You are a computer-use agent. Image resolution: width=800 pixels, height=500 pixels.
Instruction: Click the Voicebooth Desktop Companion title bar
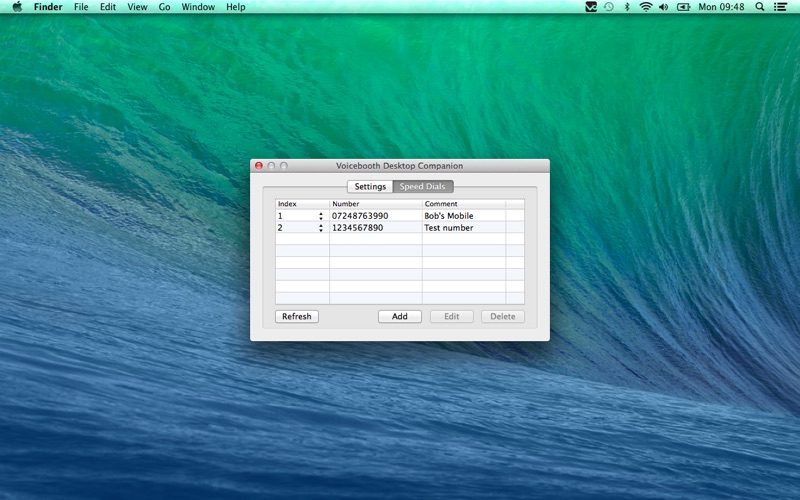[399, 166]
